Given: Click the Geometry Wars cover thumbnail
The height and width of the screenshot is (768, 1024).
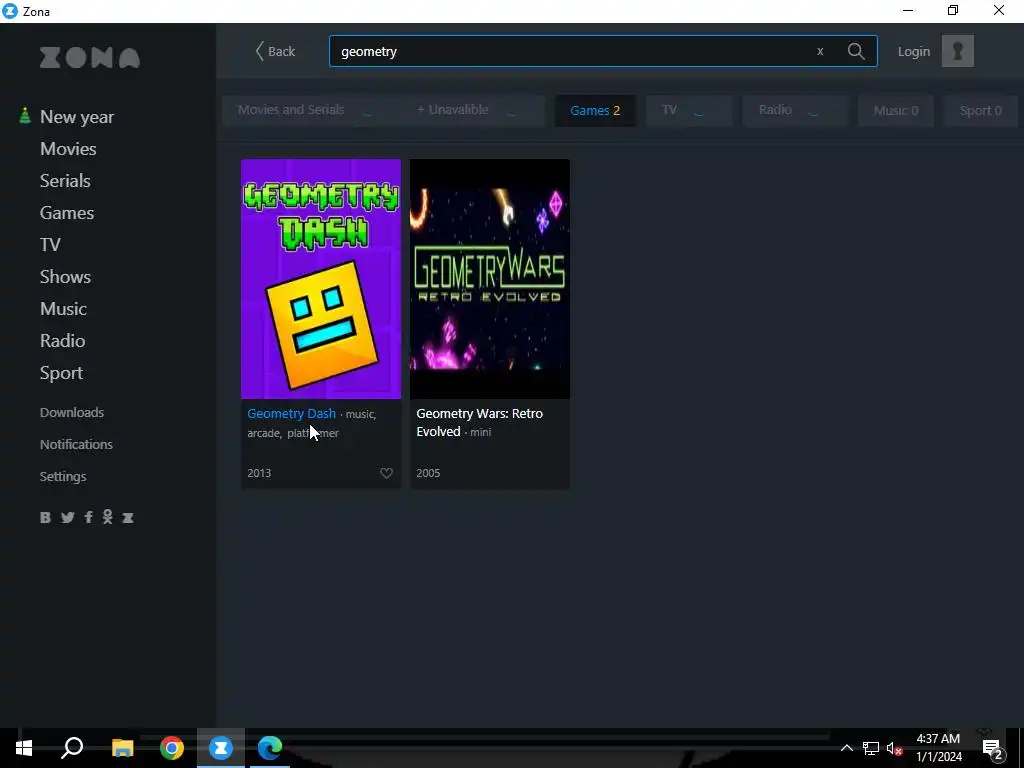Looking at the screenshot, I should point(490,279).
